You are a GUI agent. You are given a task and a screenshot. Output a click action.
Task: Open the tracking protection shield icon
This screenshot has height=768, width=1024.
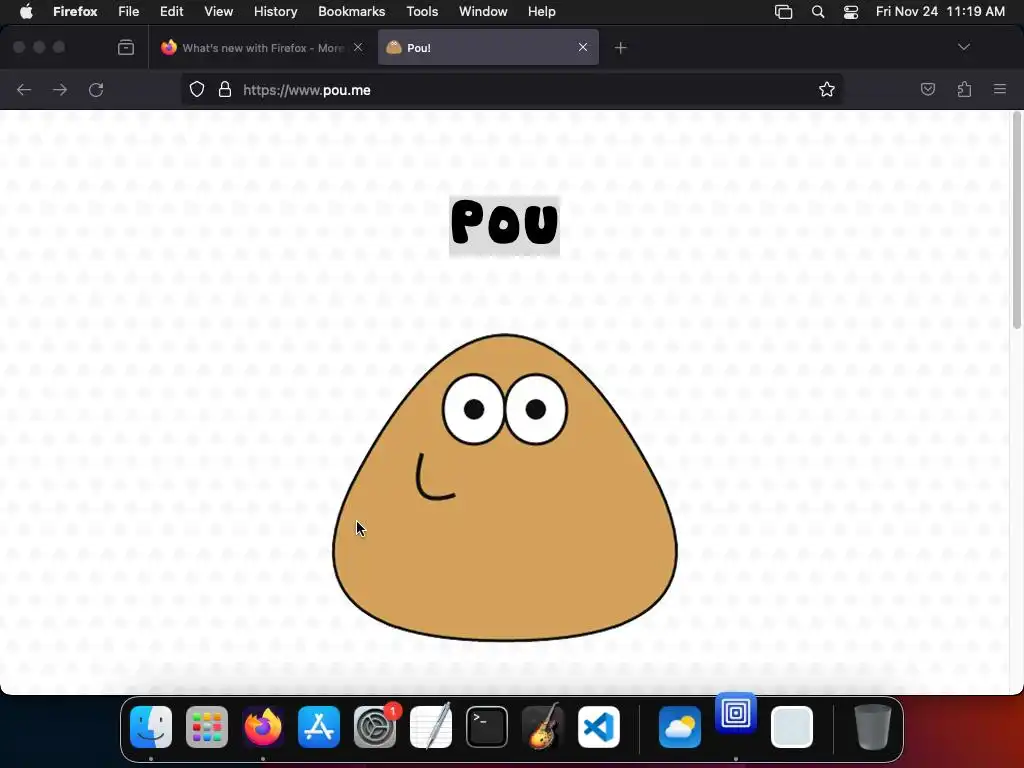[197, 89]
